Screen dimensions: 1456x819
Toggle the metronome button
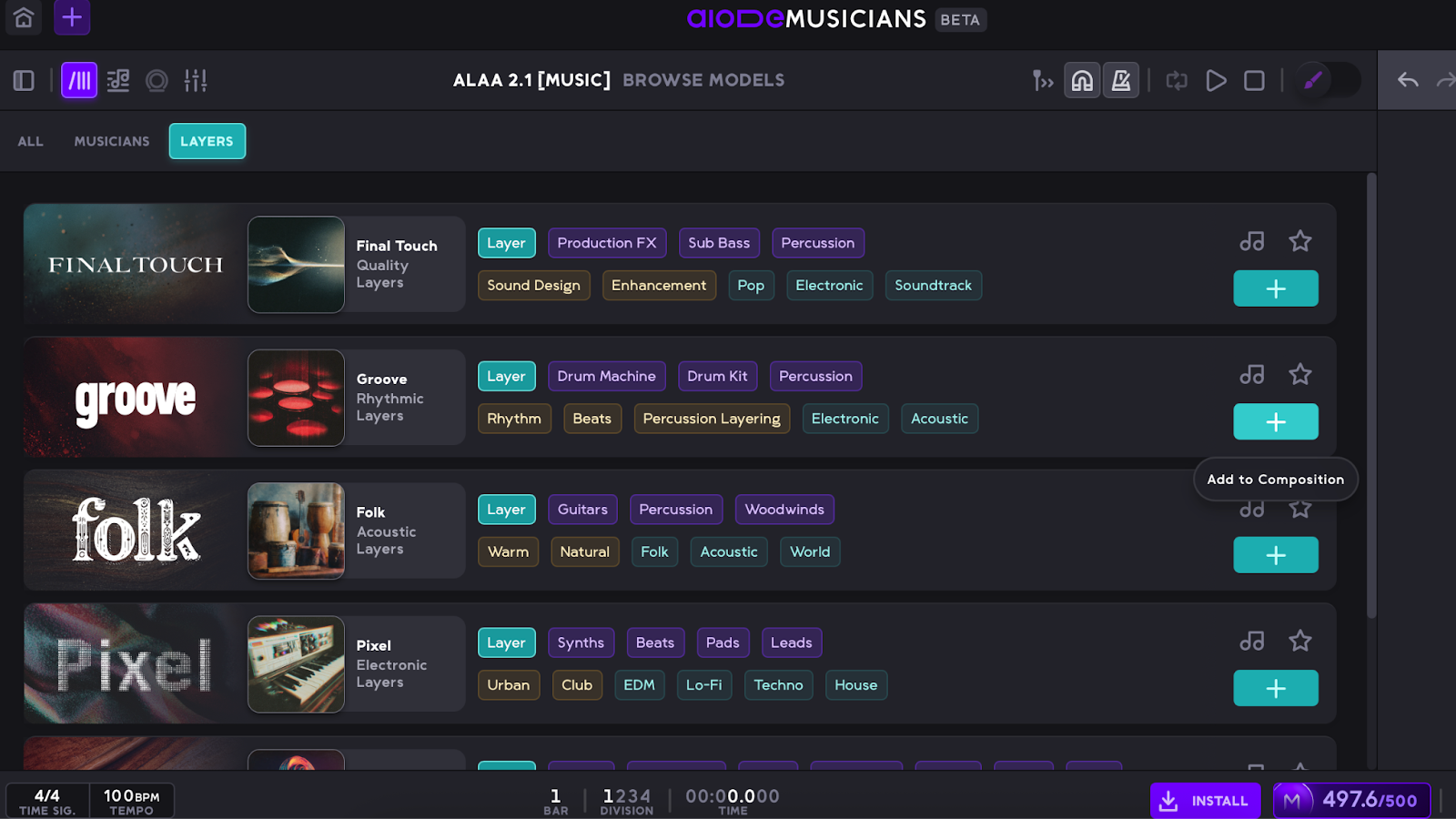pos(1121,81)
